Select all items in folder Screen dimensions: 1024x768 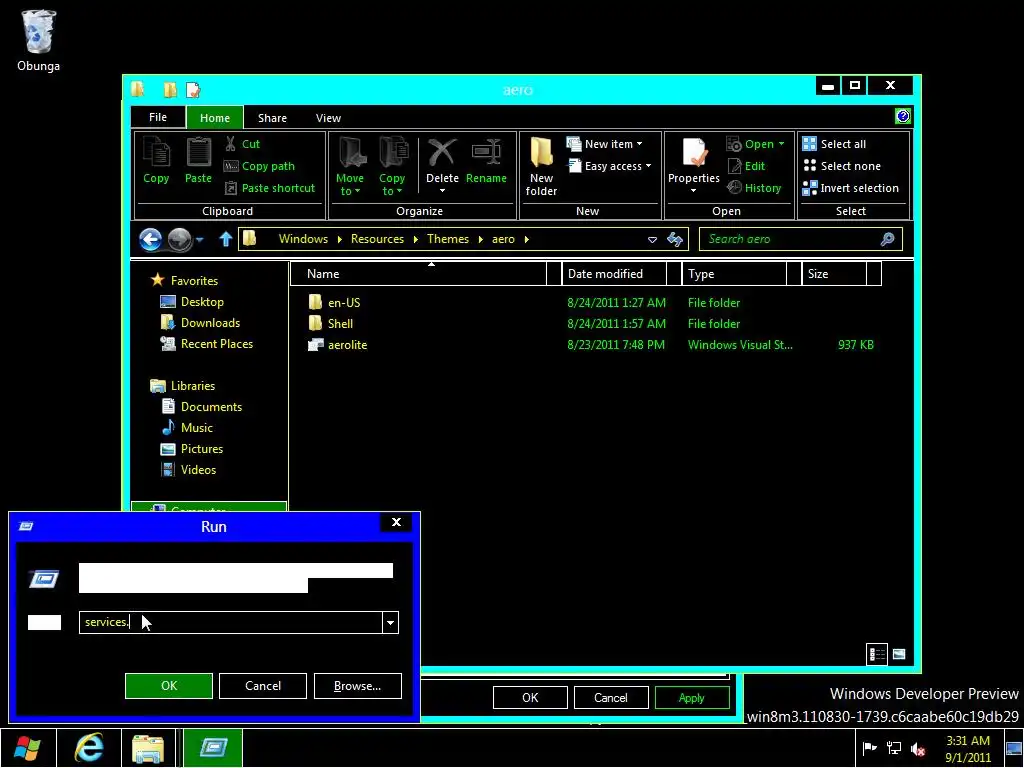tap(834, 144)
